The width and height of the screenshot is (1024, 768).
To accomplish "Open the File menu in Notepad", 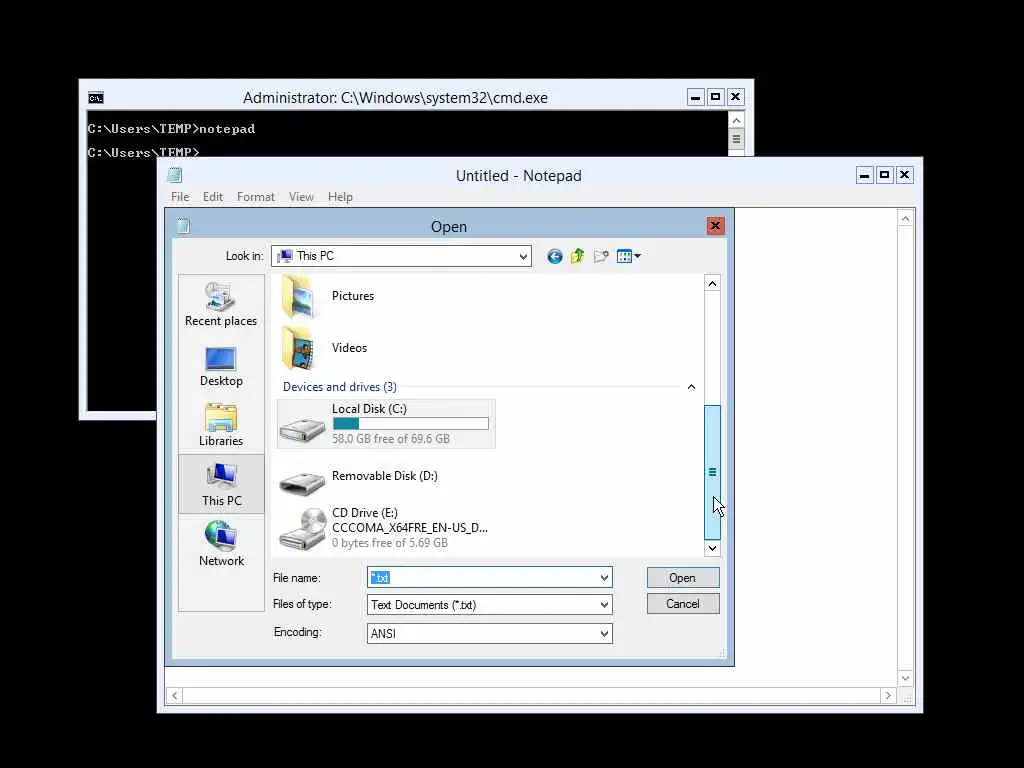I will (x=180, y=197).
